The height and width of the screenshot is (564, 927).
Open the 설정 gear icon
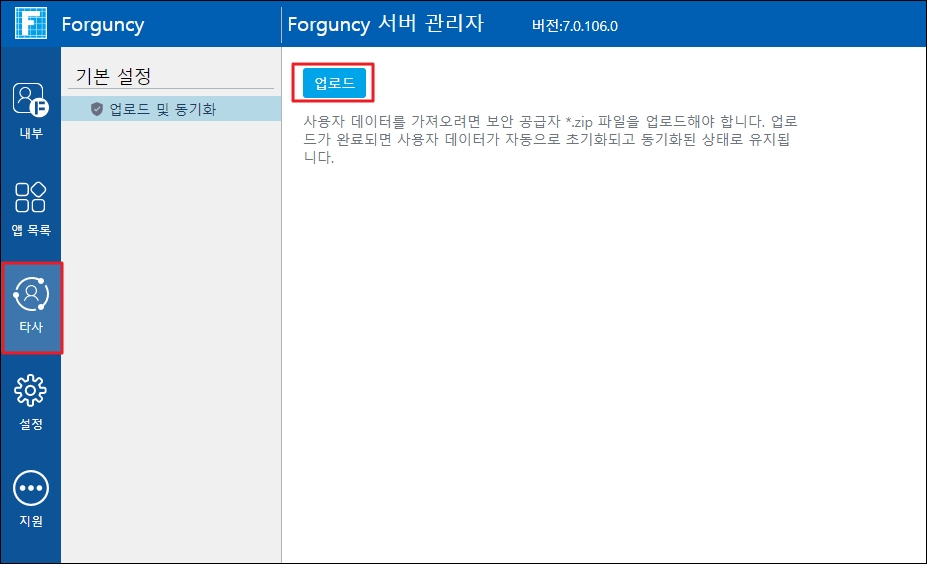(30, 391)
